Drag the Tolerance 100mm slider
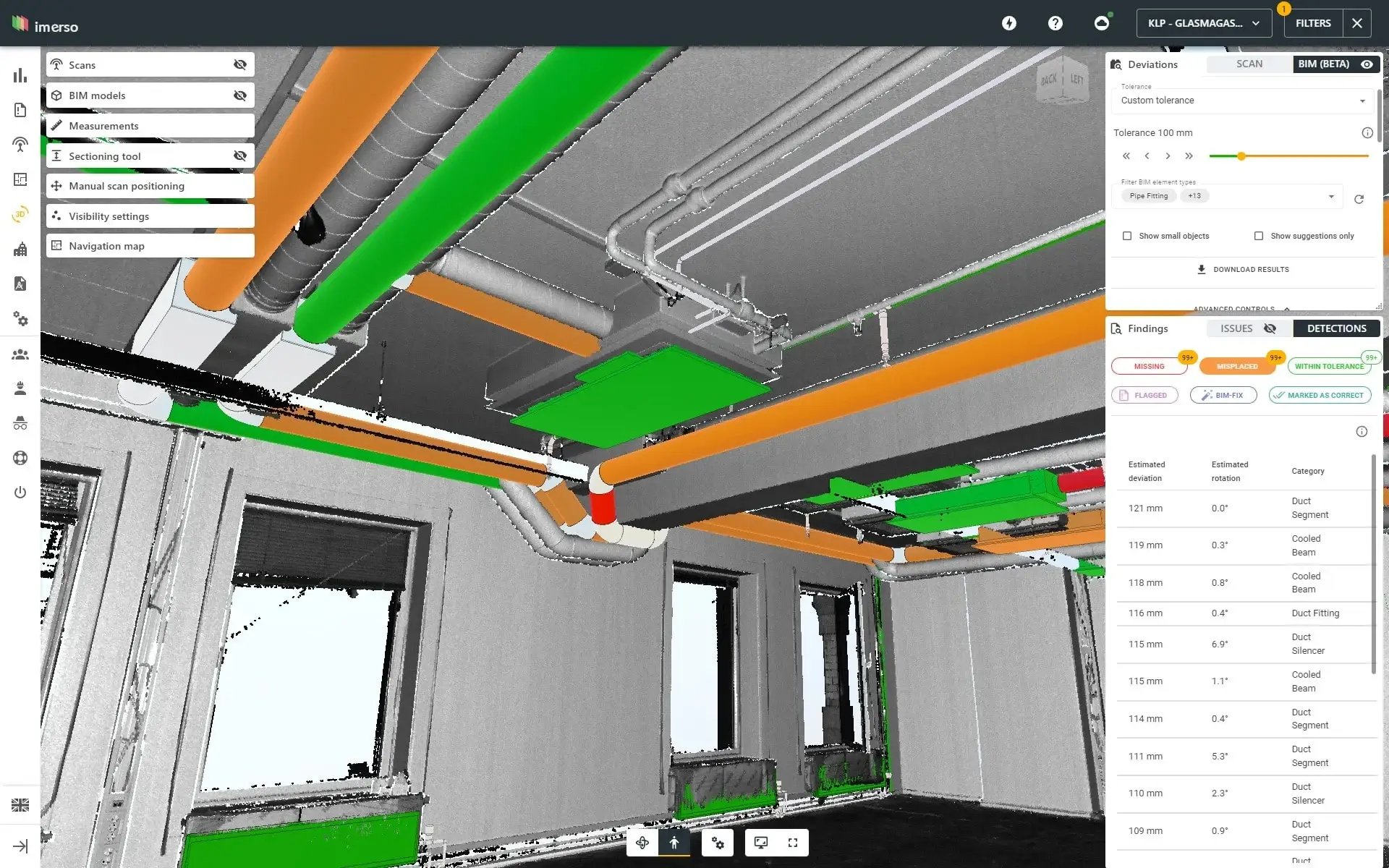Viewport: 1389px width, 868px height. coord(1241,156)
